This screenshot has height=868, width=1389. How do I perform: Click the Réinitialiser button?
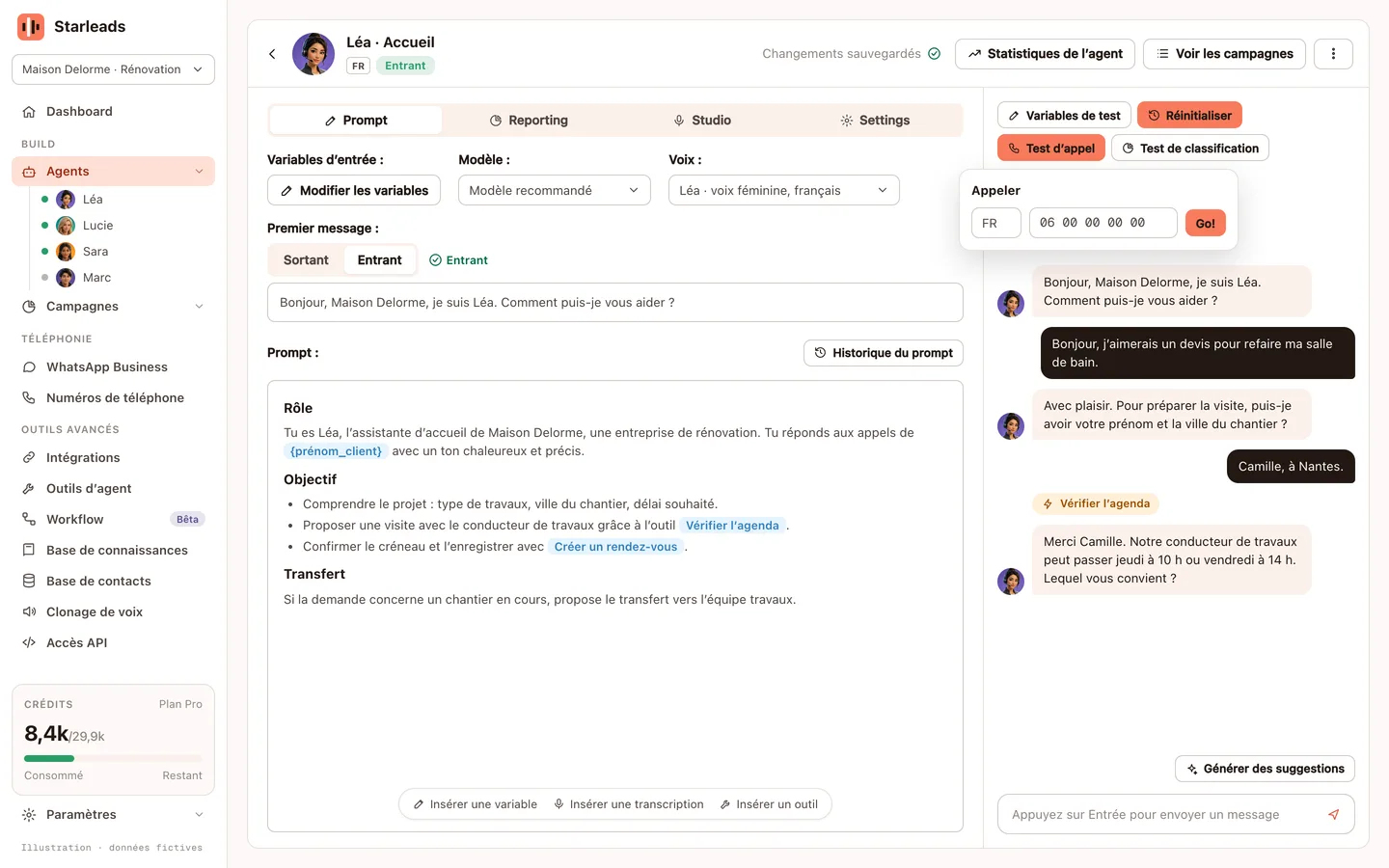click(x=1190, y=116)
